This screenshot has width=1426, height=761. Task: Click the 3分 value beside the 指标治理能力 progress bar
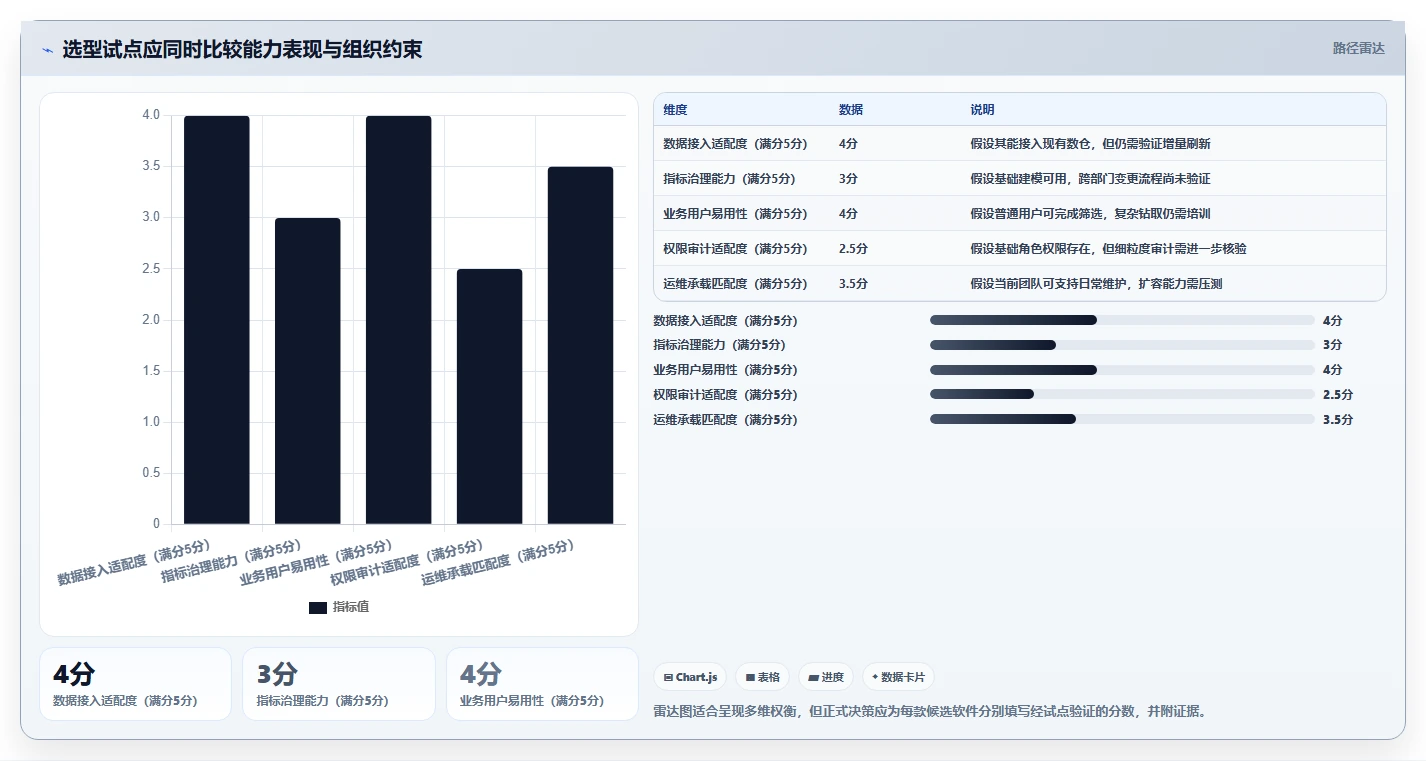click(x=1332, y=345)
